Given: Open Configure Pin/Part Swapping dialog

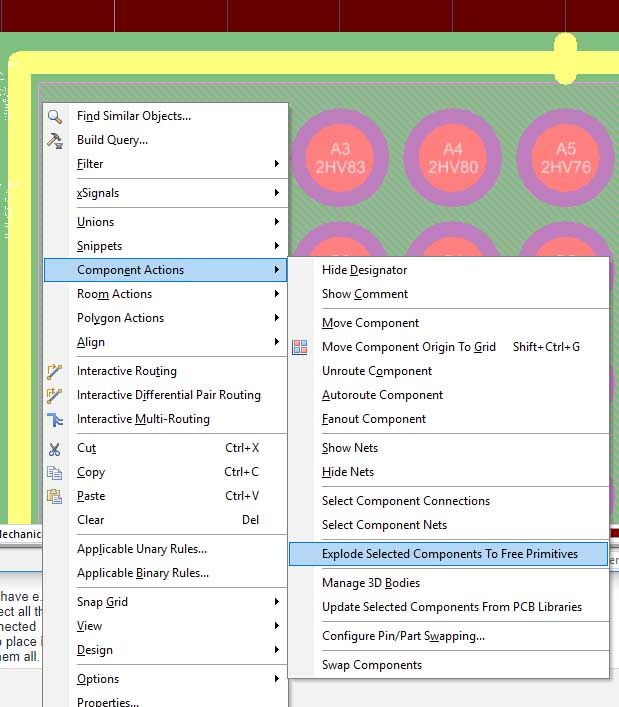Looking at the screenshot, I should click(x=403, y=636).
